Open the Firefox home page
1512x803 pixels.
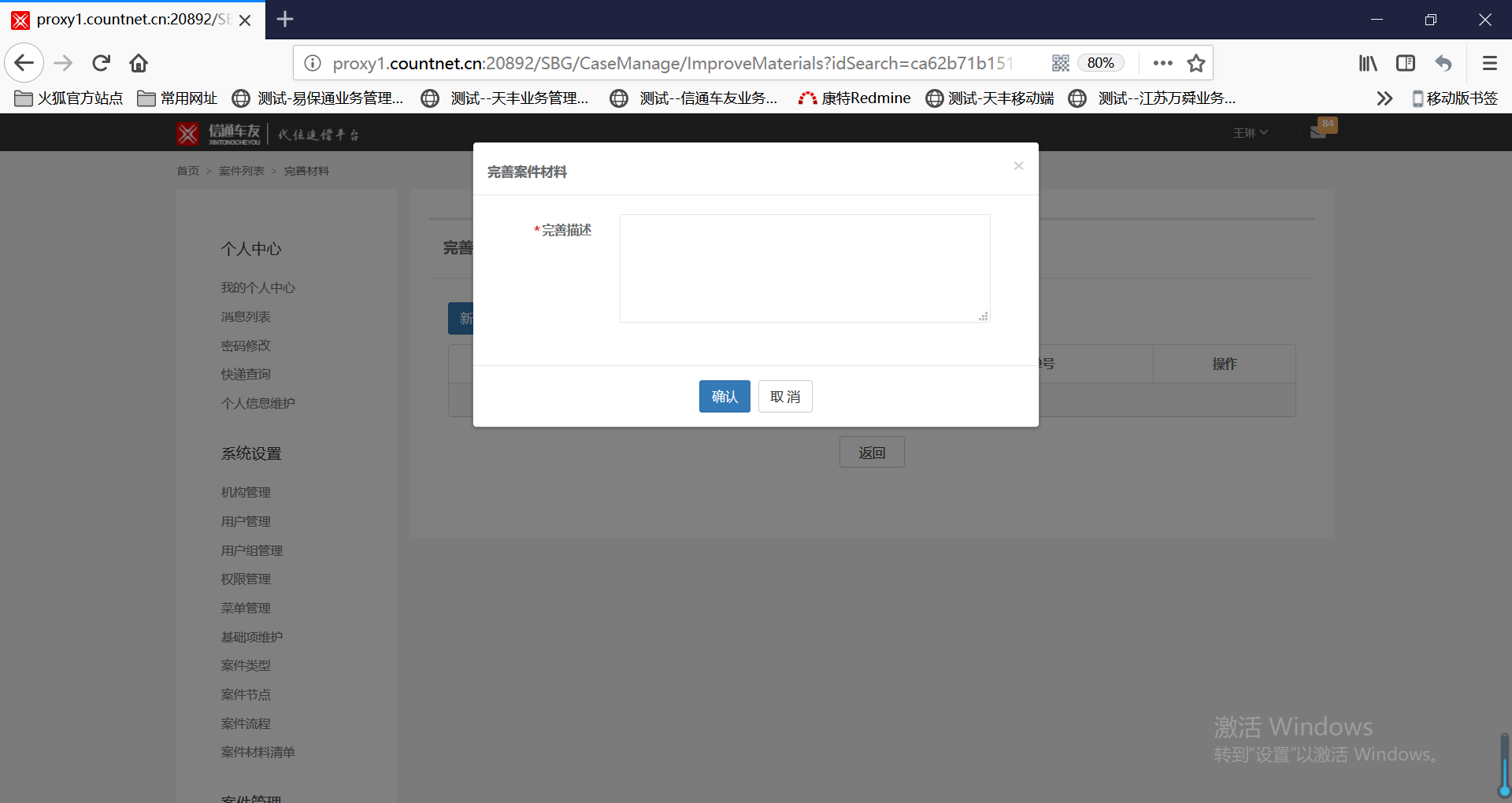139,63
